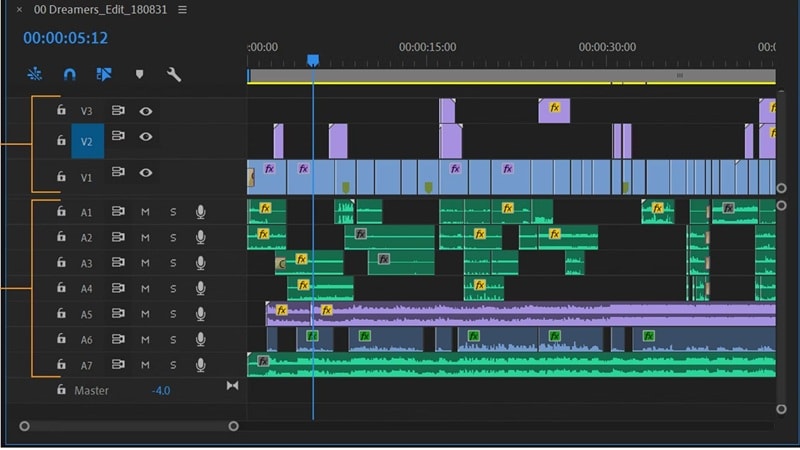Click the blue playhead marker on ruler
This screenshot has width=800, height=450.
point(313,61)
